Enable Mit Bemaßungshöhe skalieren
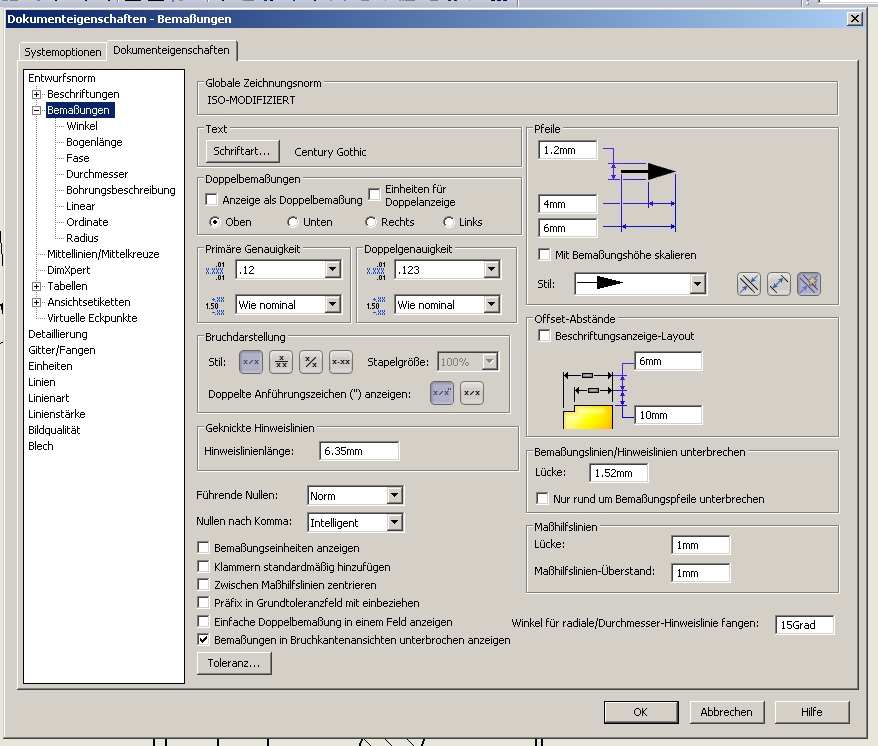 [x=544, y=255]
